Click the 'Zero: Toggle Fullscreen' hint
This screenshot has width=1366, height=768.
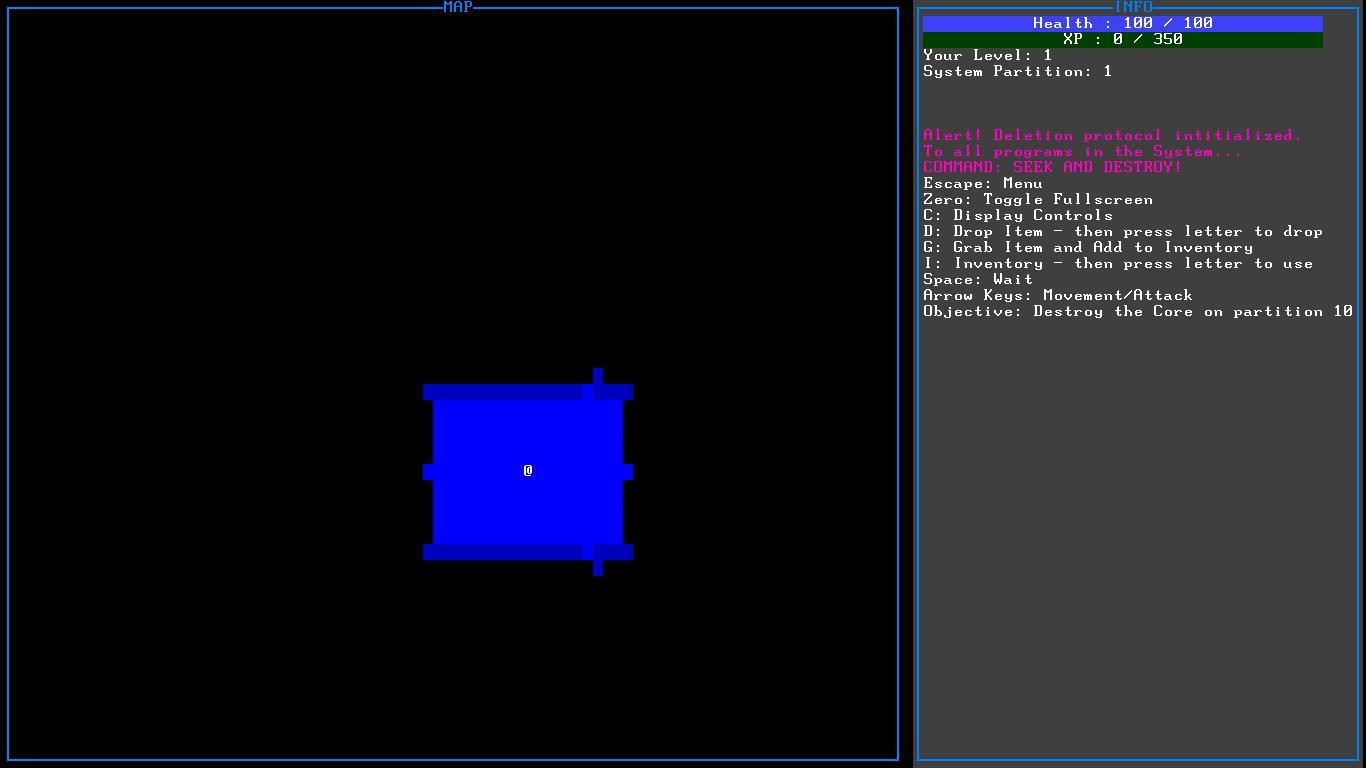coord(1038,199)
